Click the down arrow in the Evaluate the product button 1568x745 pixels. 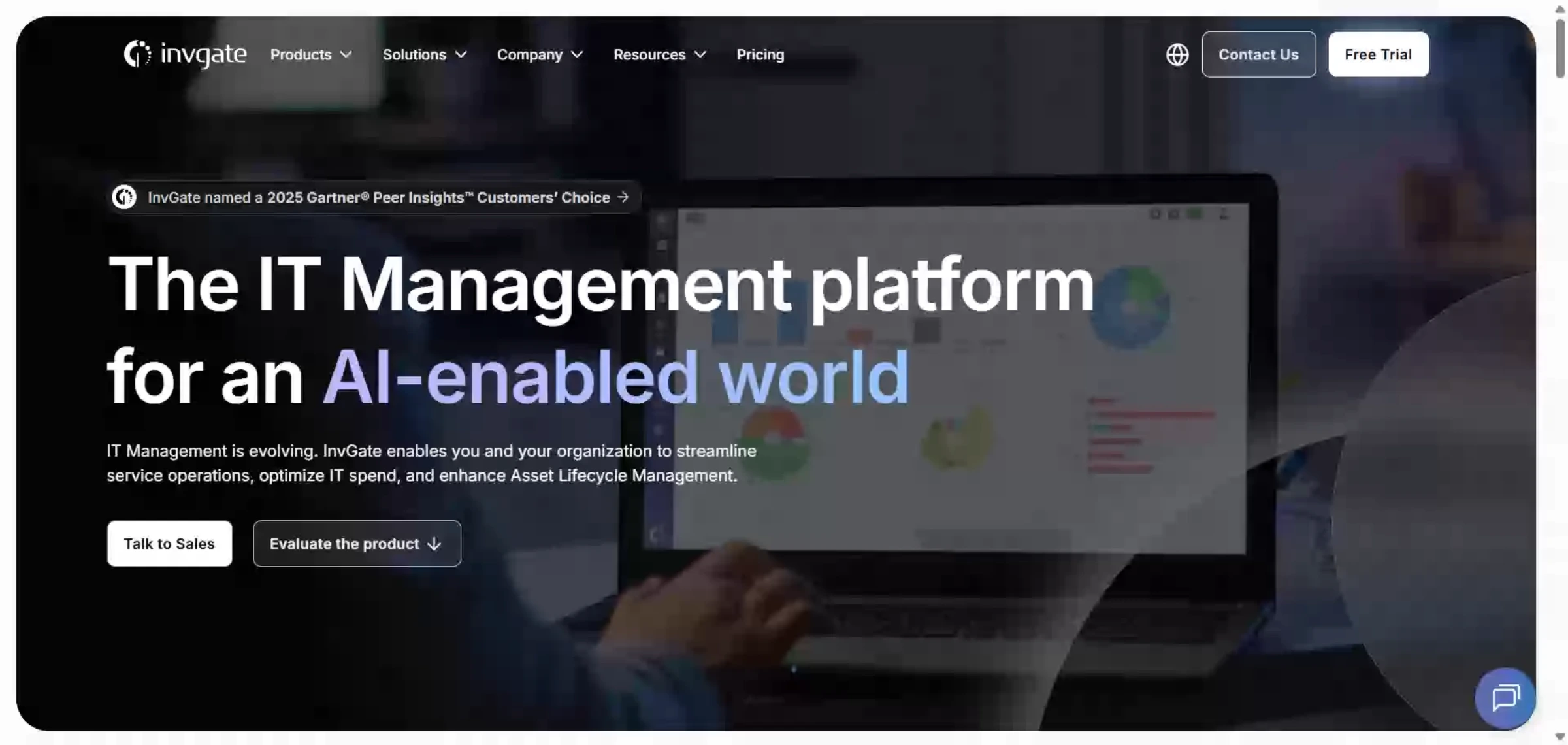(434, 544)
